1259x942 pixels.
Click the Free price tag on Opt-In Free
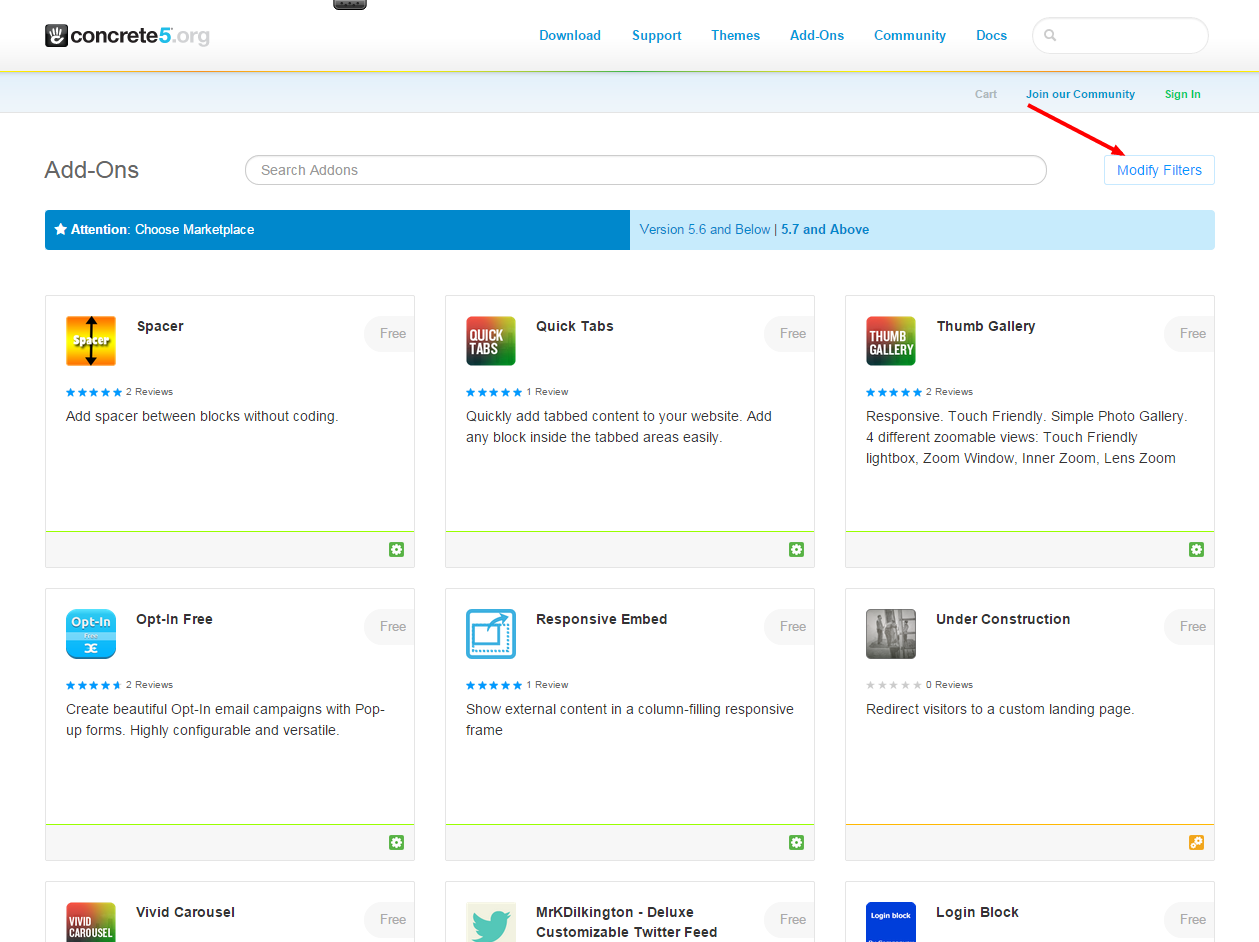[x=390, y=626]
